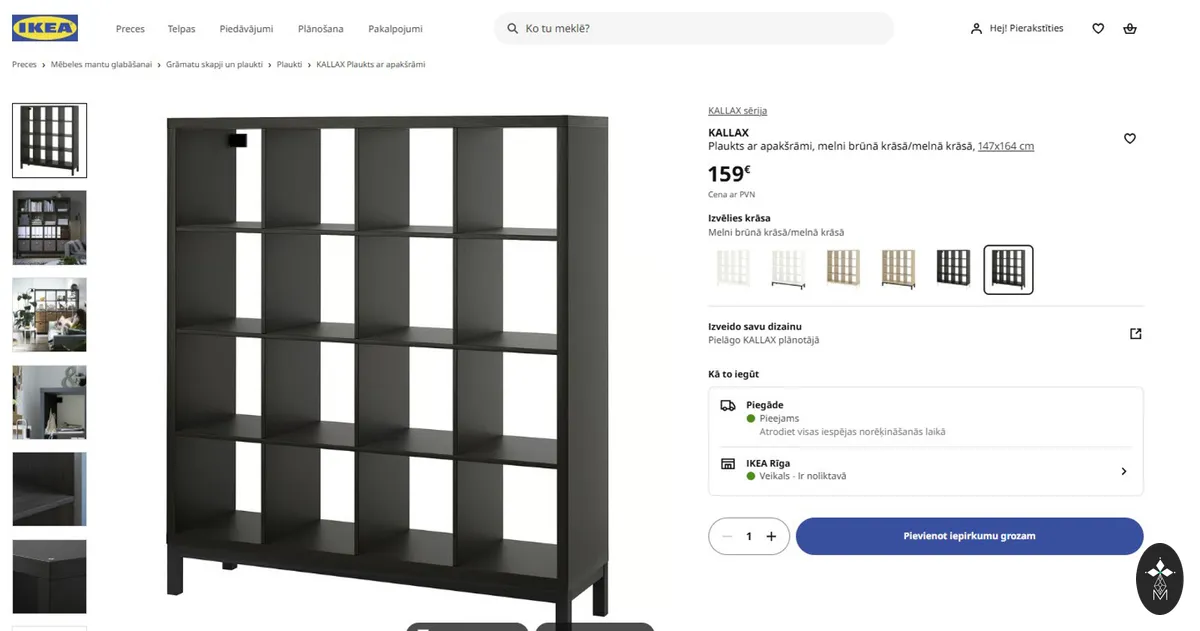Select the white KALLAX colour variant

[x=733, y=269]
